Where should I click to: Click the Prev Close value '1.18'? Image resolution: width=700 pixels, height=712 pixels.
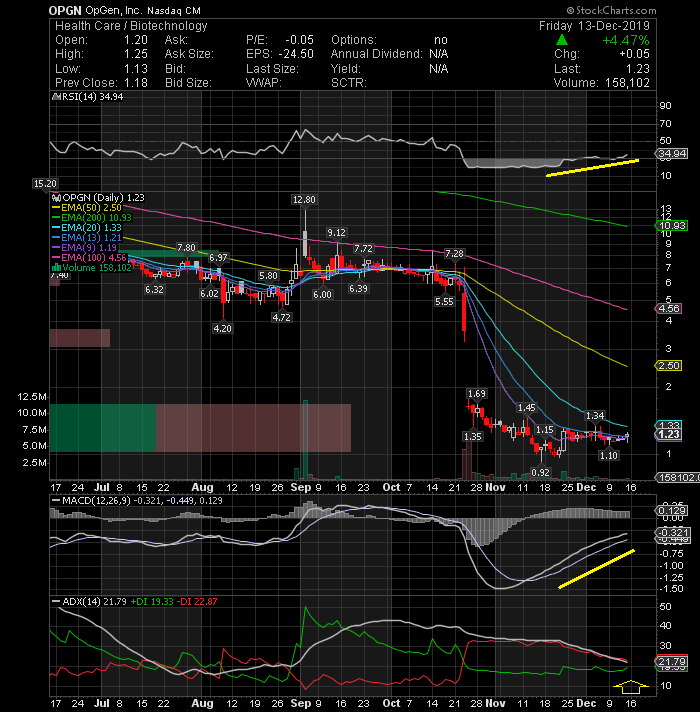(136, 83)
